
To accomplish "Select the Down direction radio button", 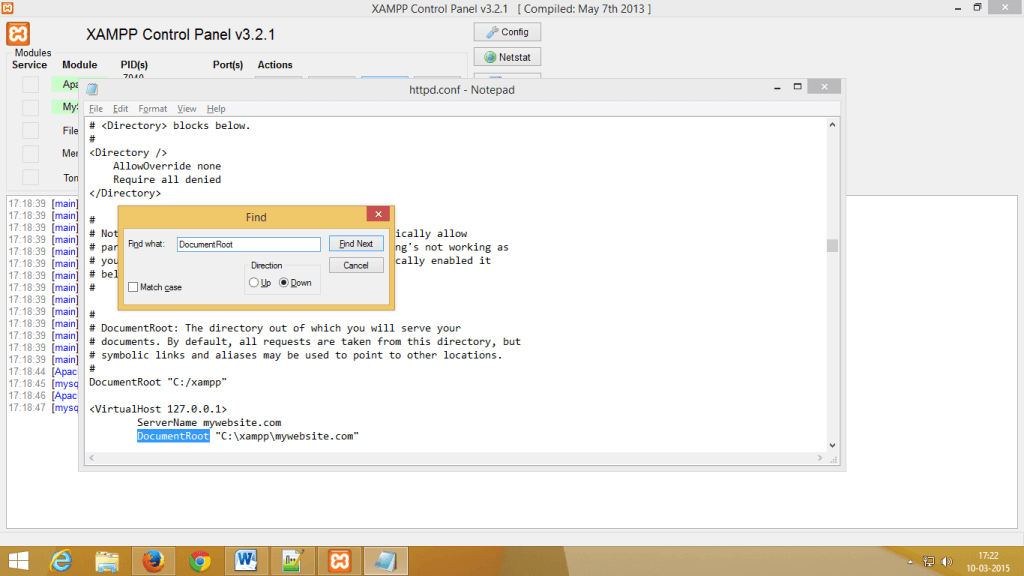I will click(283, 283).
